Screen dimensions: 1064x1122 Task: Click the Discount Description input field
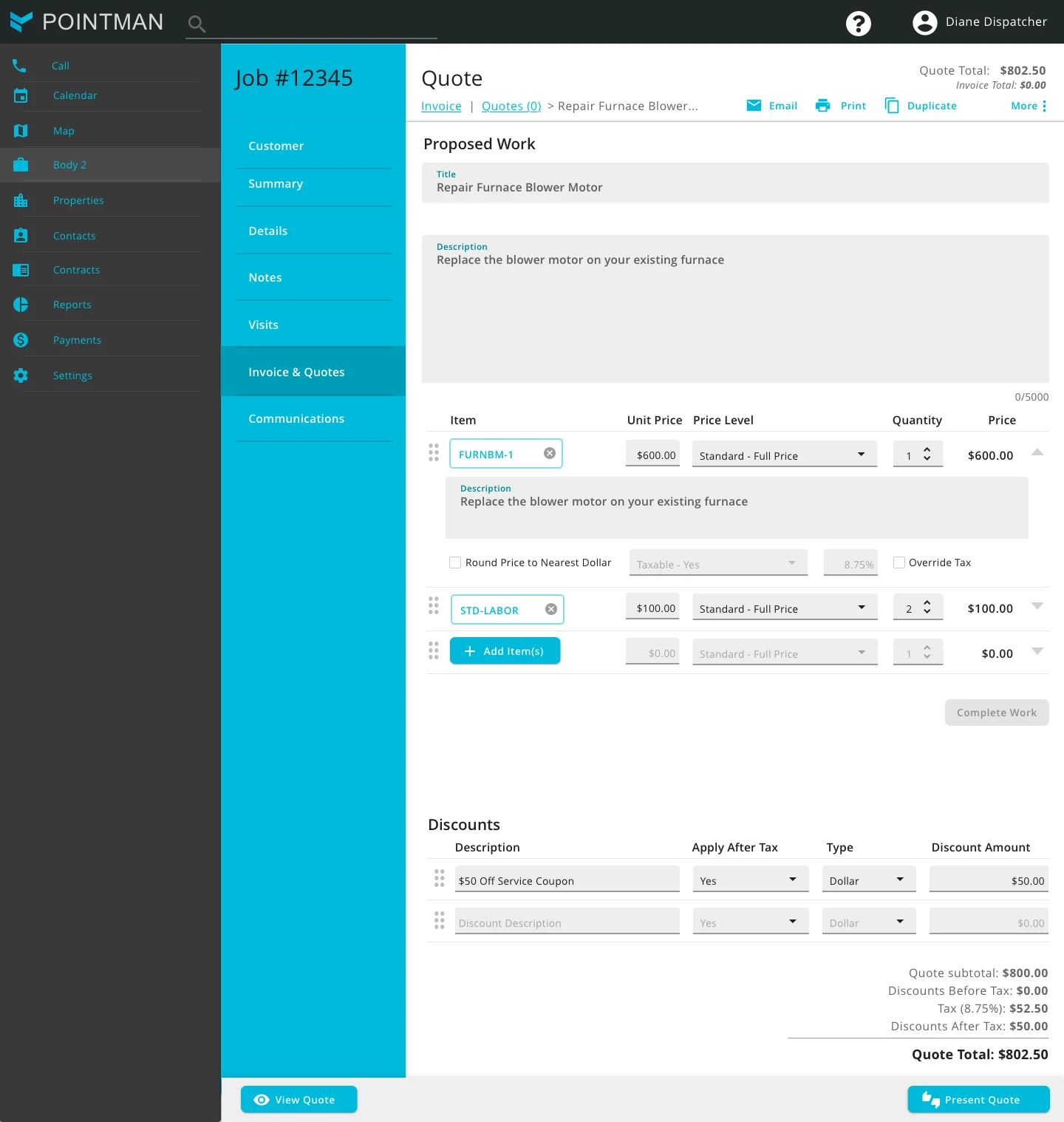[567, 922]
